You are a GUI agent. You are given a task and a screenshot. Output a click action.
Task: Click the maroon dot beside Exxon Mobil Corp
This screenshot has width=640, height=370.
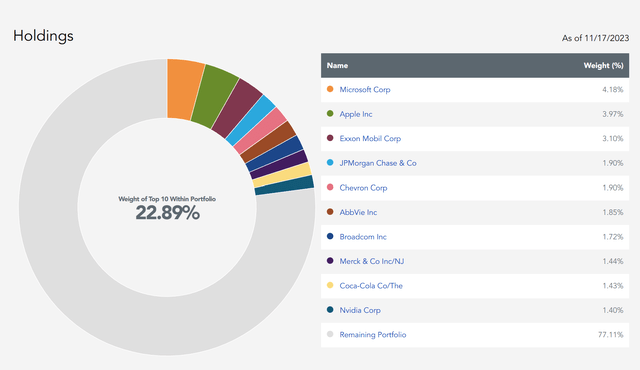point(330,138)
